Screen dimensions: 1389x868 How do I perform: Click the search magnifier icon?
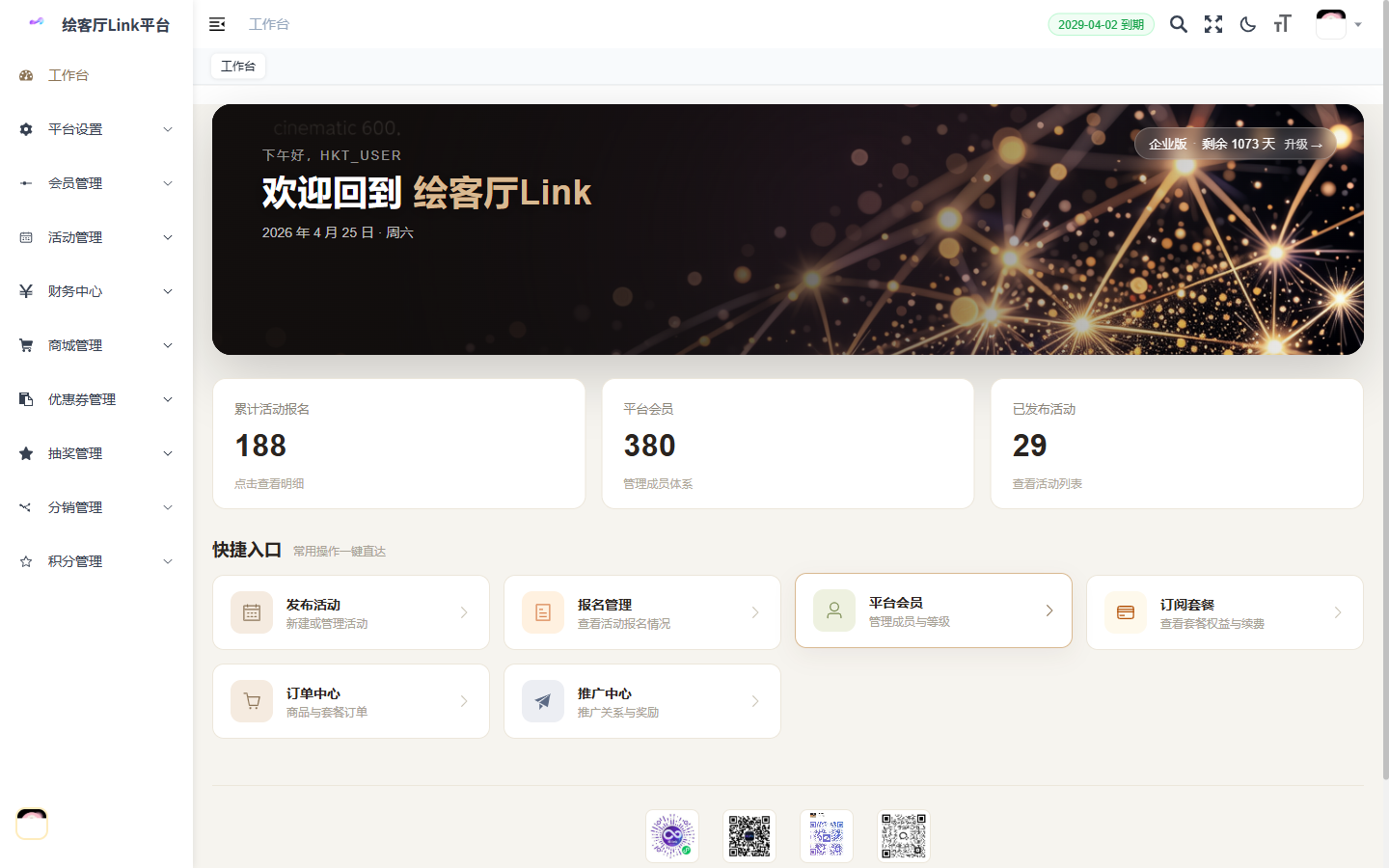[1178, 24]
